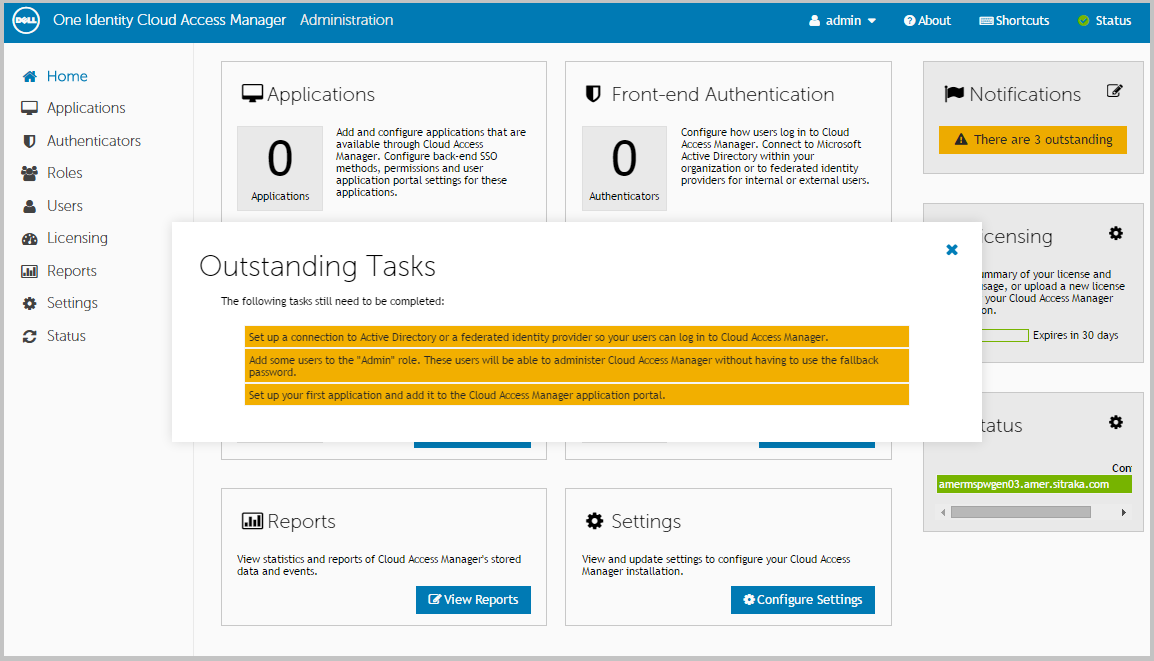Click the View Reports button

[473, 600]
